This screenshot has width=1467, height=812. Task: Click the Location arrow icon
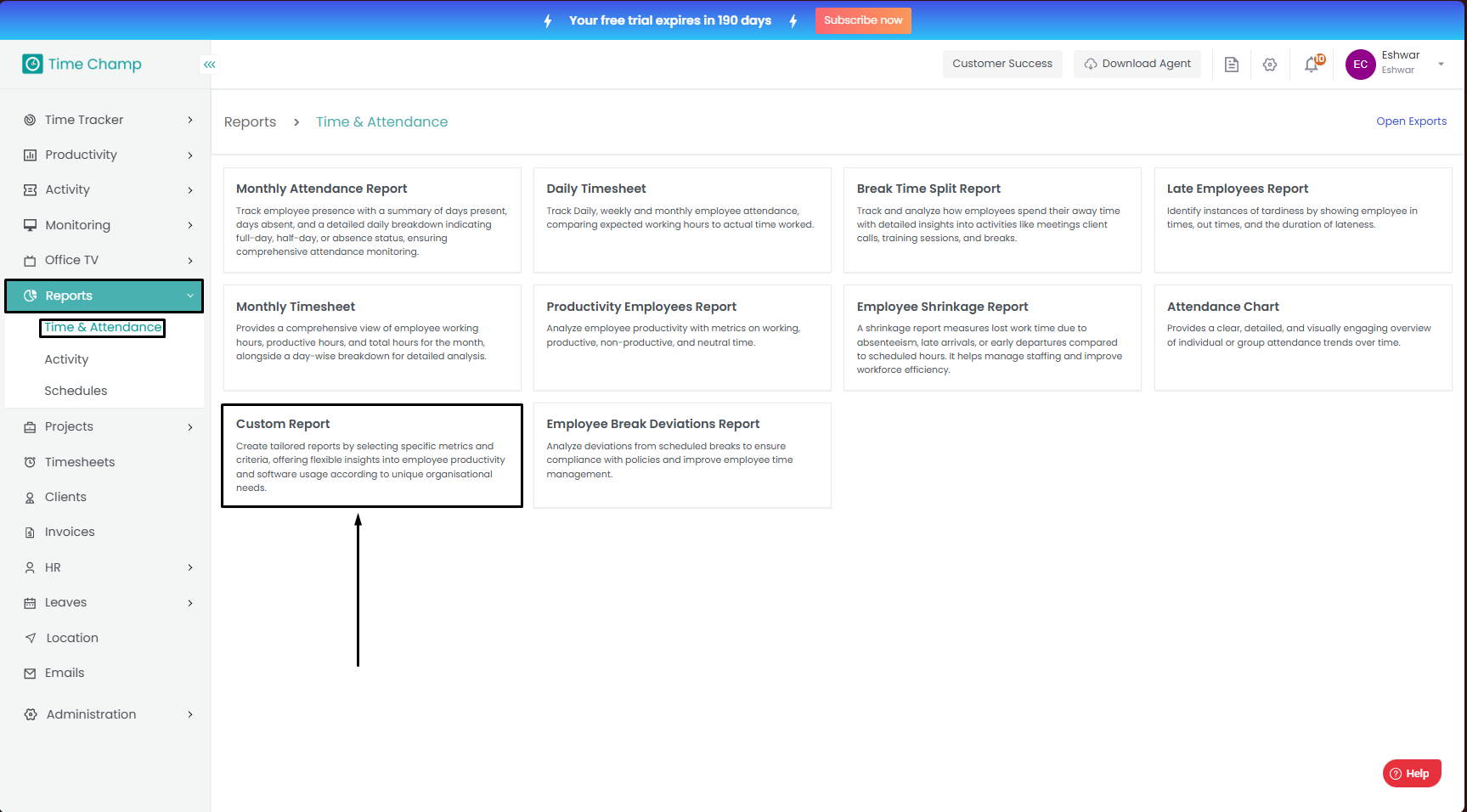(31, 638)
